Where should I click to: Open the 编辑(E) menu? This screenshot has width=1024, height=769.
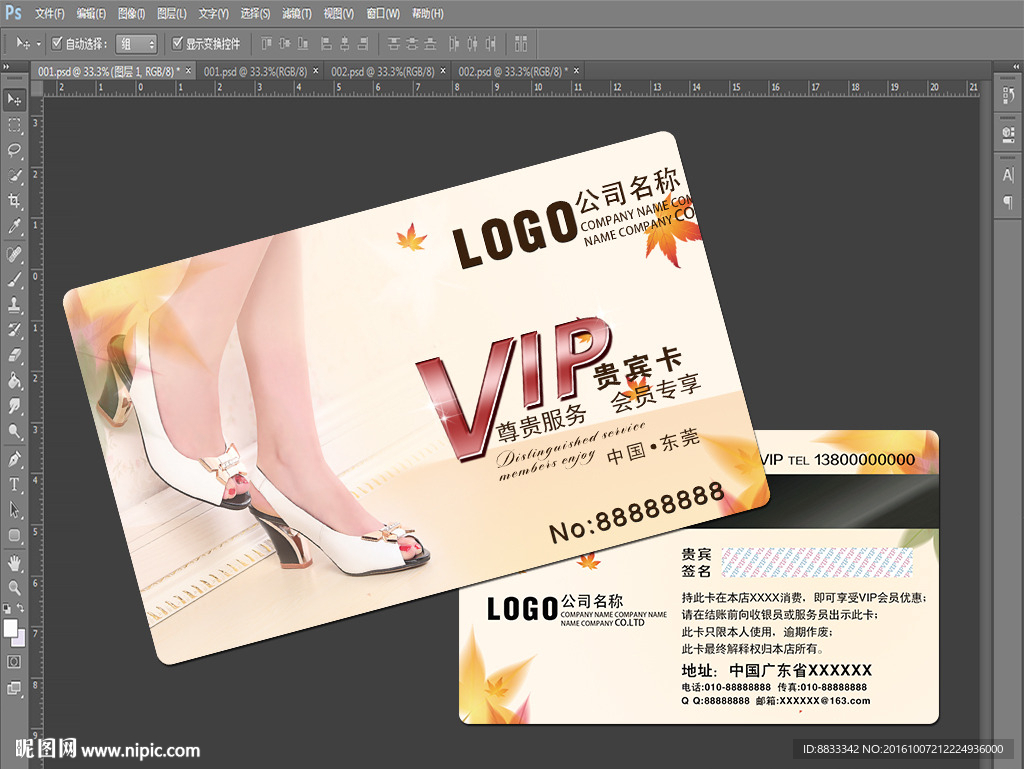coord(91,13)
